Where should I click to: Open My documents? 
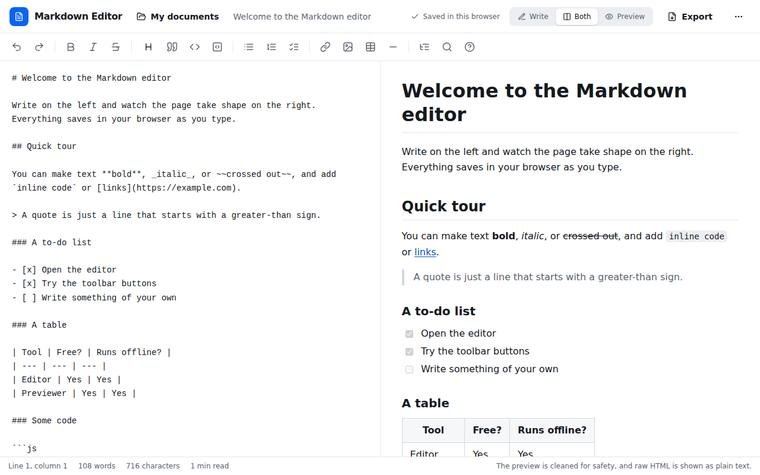178,16
